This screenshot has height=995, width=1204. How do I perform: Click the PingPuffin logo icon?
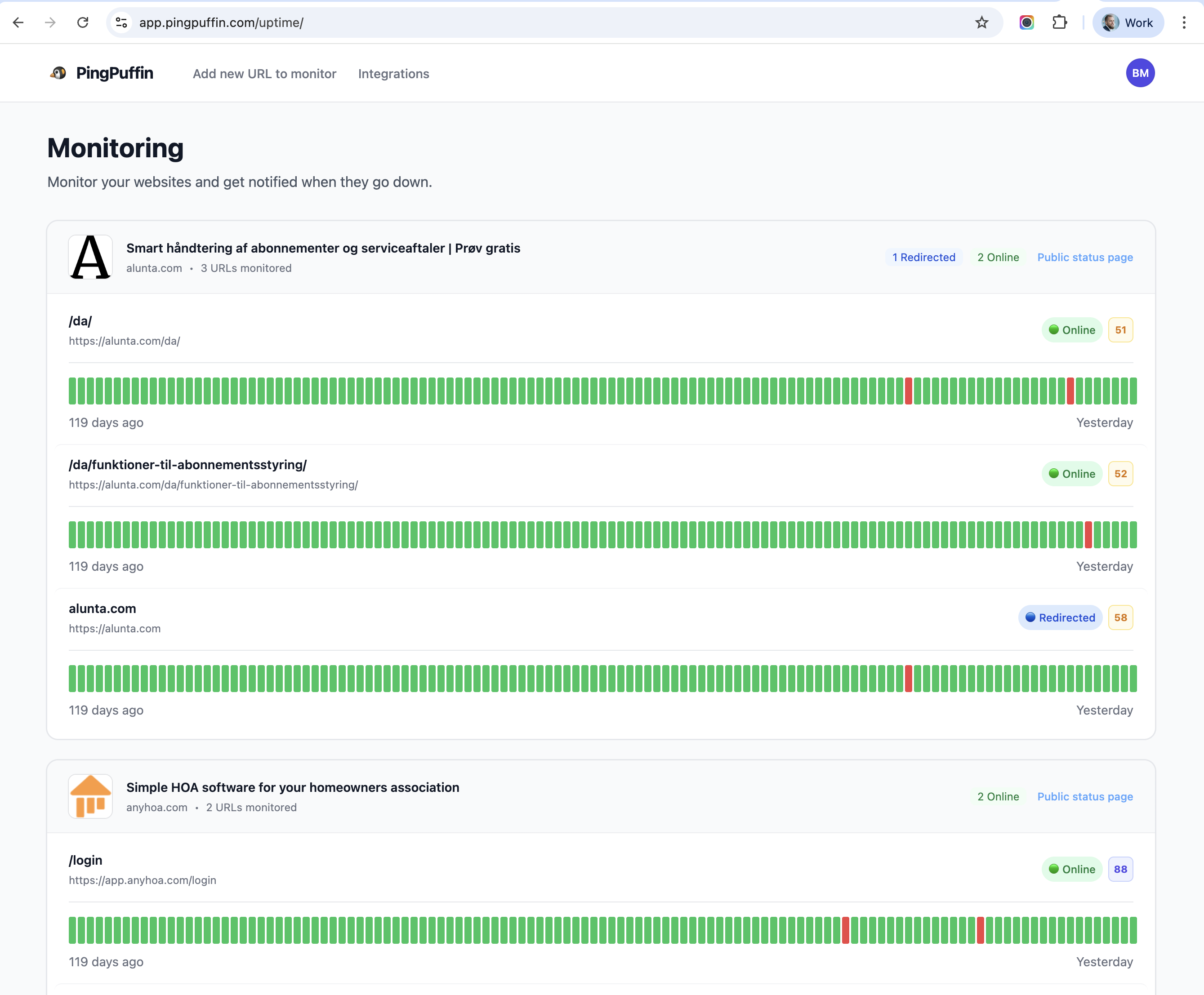click(58, 73)
